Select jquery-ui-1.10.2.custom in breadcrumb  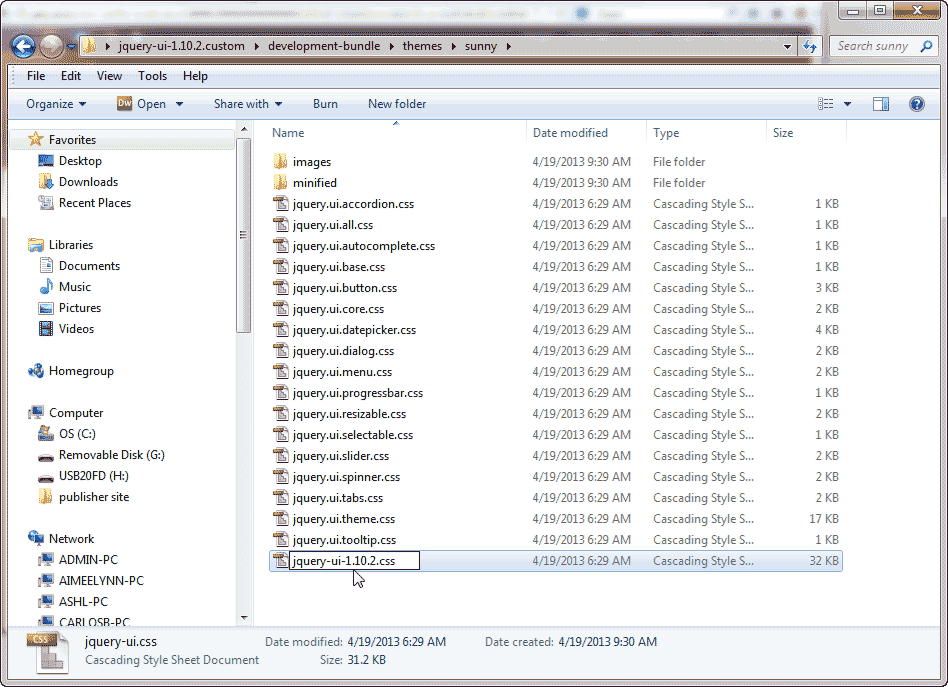pyautogui.click(x=181, y=46)
